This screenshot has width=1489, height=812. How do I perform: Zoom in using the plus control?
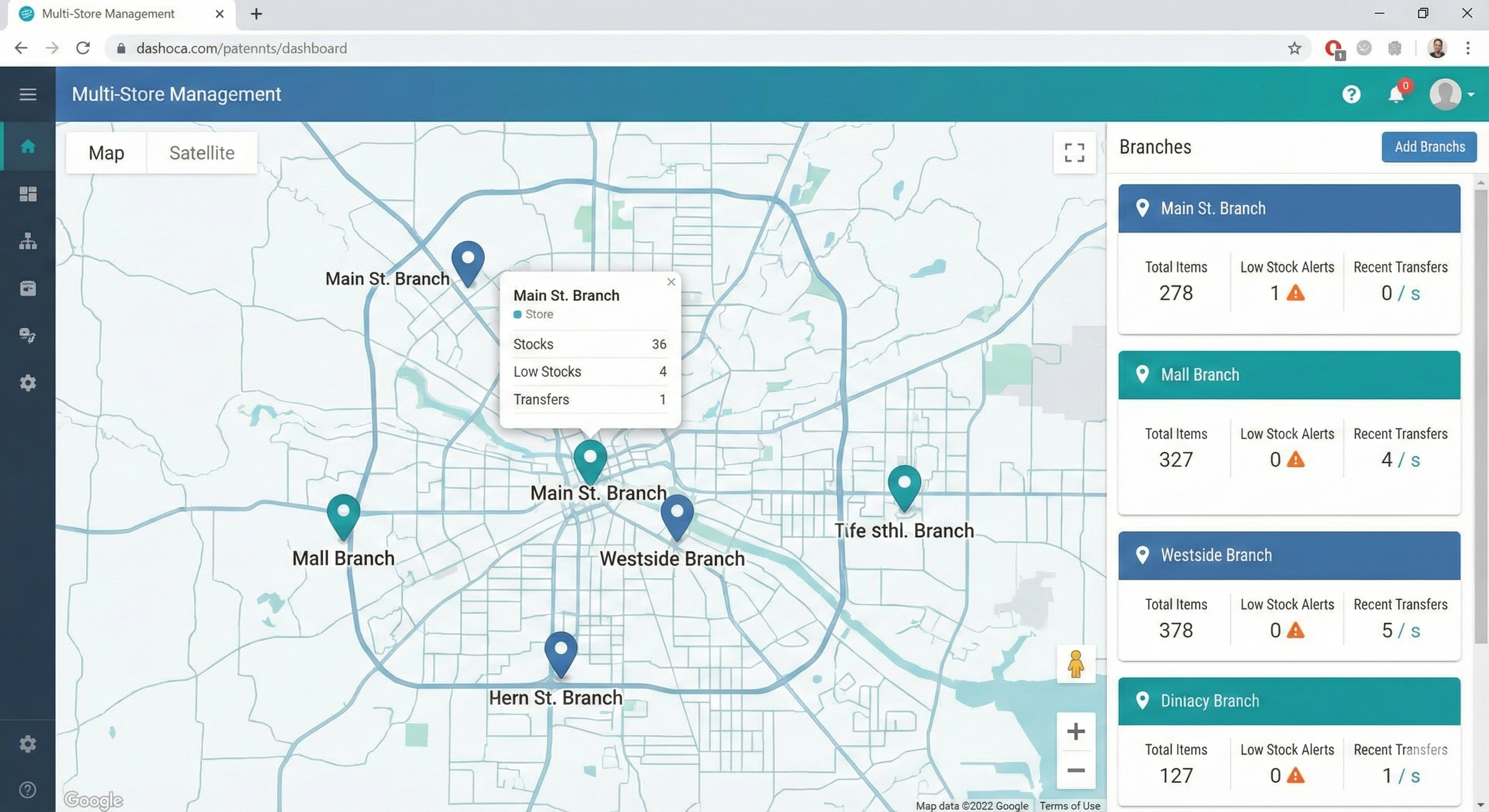coord(1075,731)
